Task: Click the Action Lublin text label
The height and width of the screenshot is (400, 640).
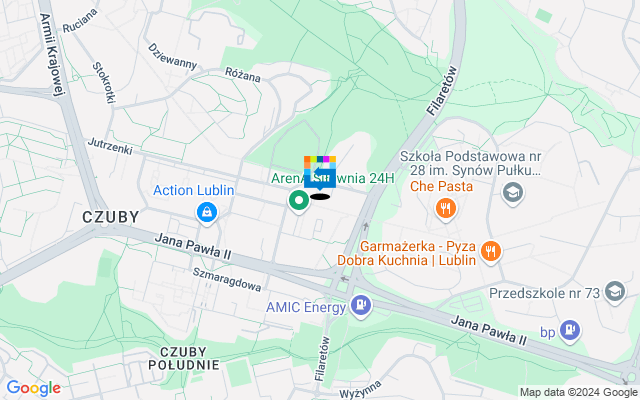Action: (193, 190)
